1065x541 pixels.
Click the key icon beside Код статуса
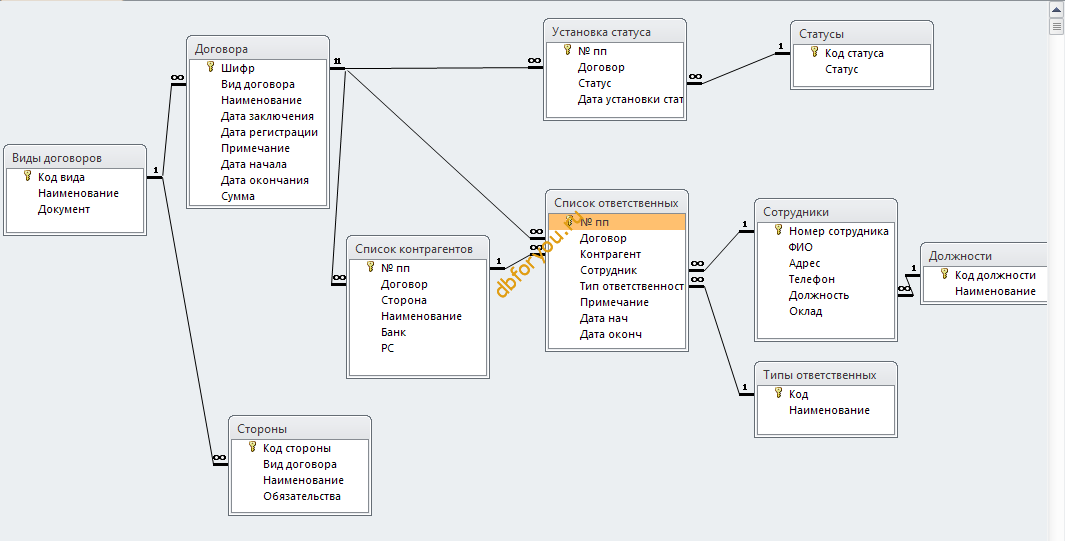(x=814, y=52)
